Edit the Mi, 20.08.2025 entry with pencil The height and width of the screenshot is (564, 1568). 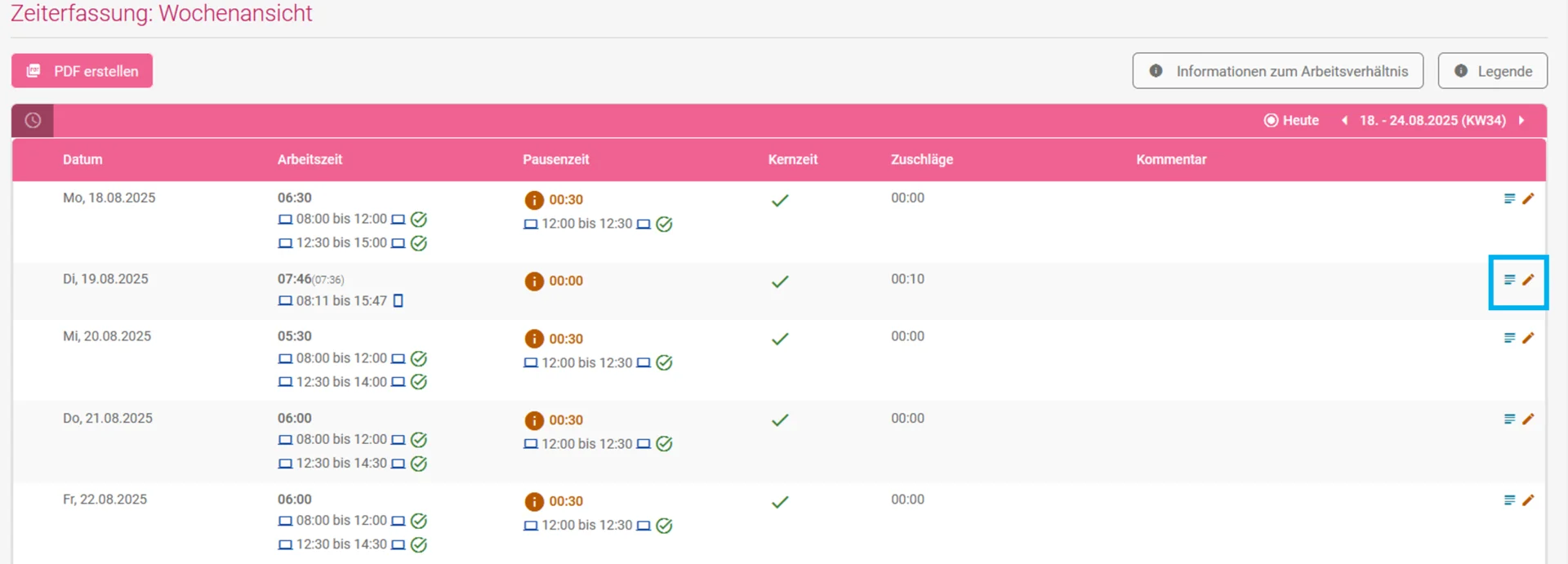1528,337
